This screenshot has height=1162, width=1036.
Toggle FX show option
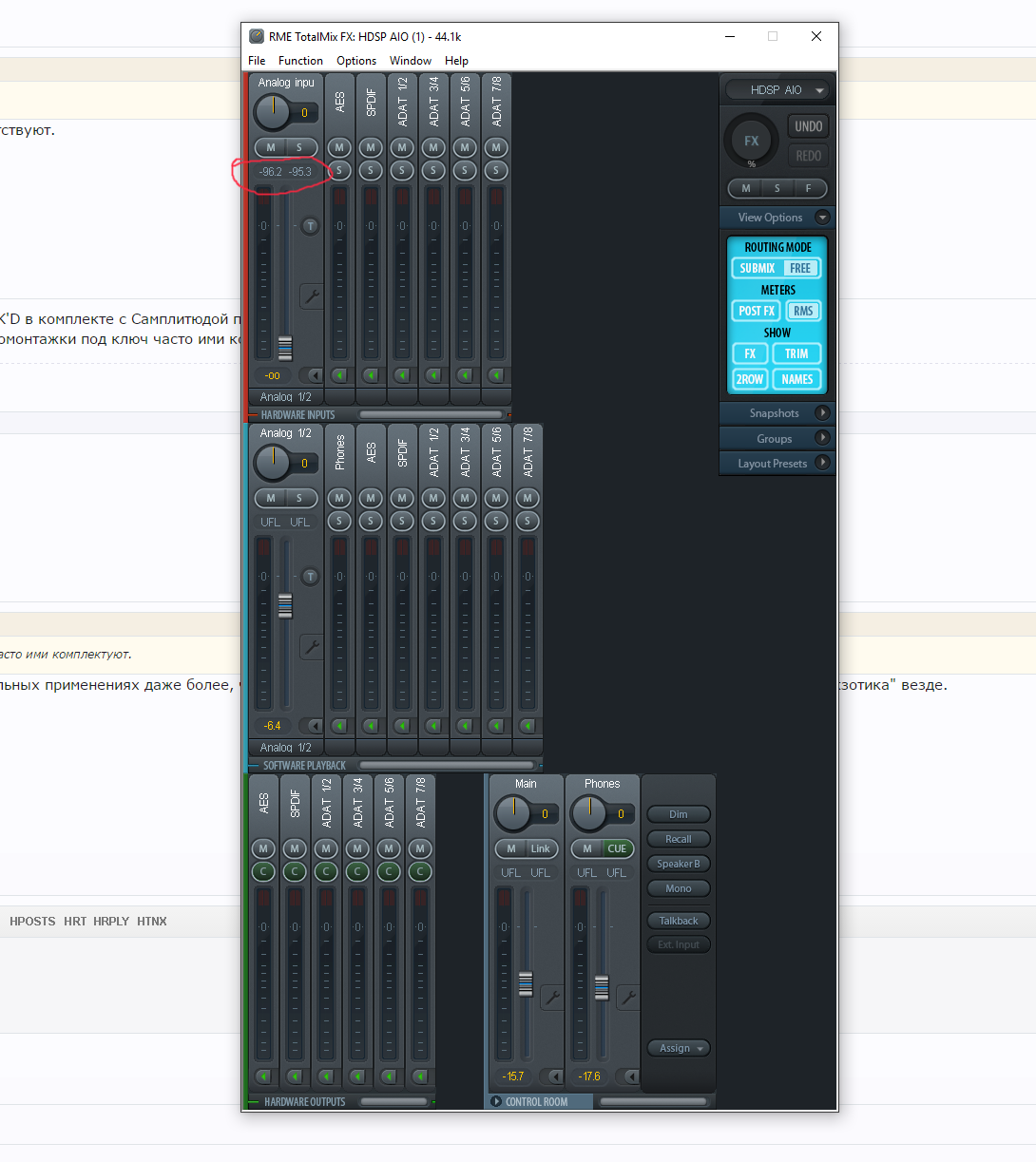[x=750, y=353]
